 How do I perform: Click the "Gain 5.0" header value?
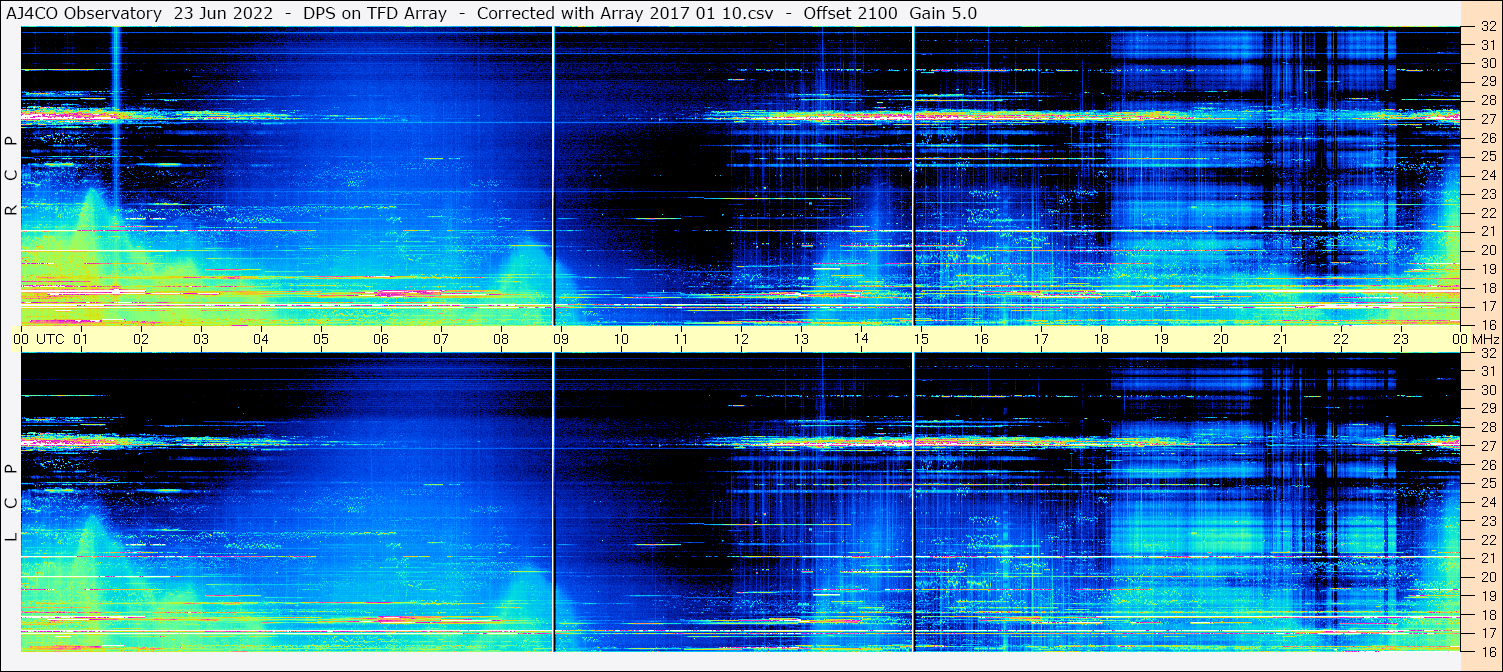click(x=943, y=13)
